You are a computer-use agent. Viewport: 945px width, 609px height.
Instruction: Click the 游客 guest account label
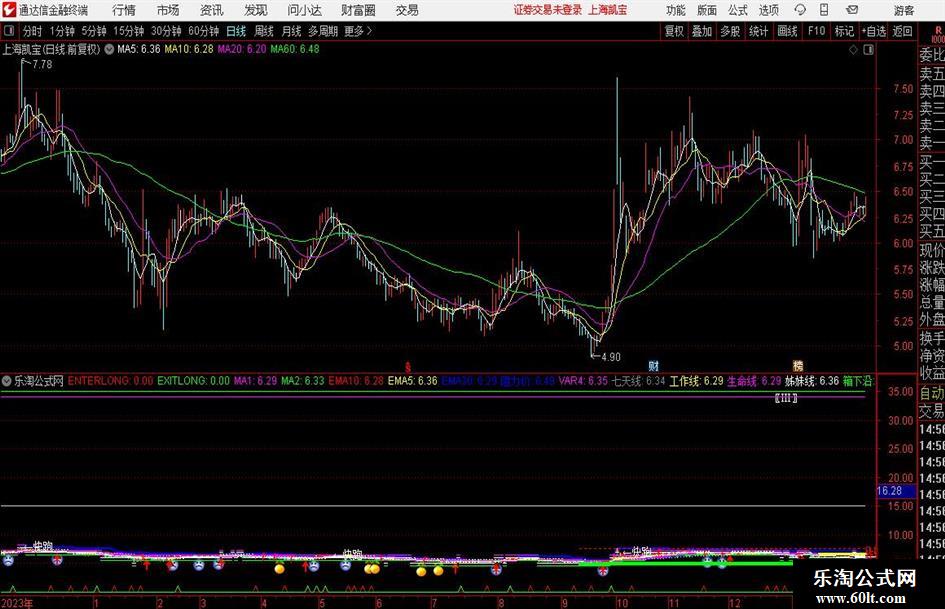click(x=903, y=10)
